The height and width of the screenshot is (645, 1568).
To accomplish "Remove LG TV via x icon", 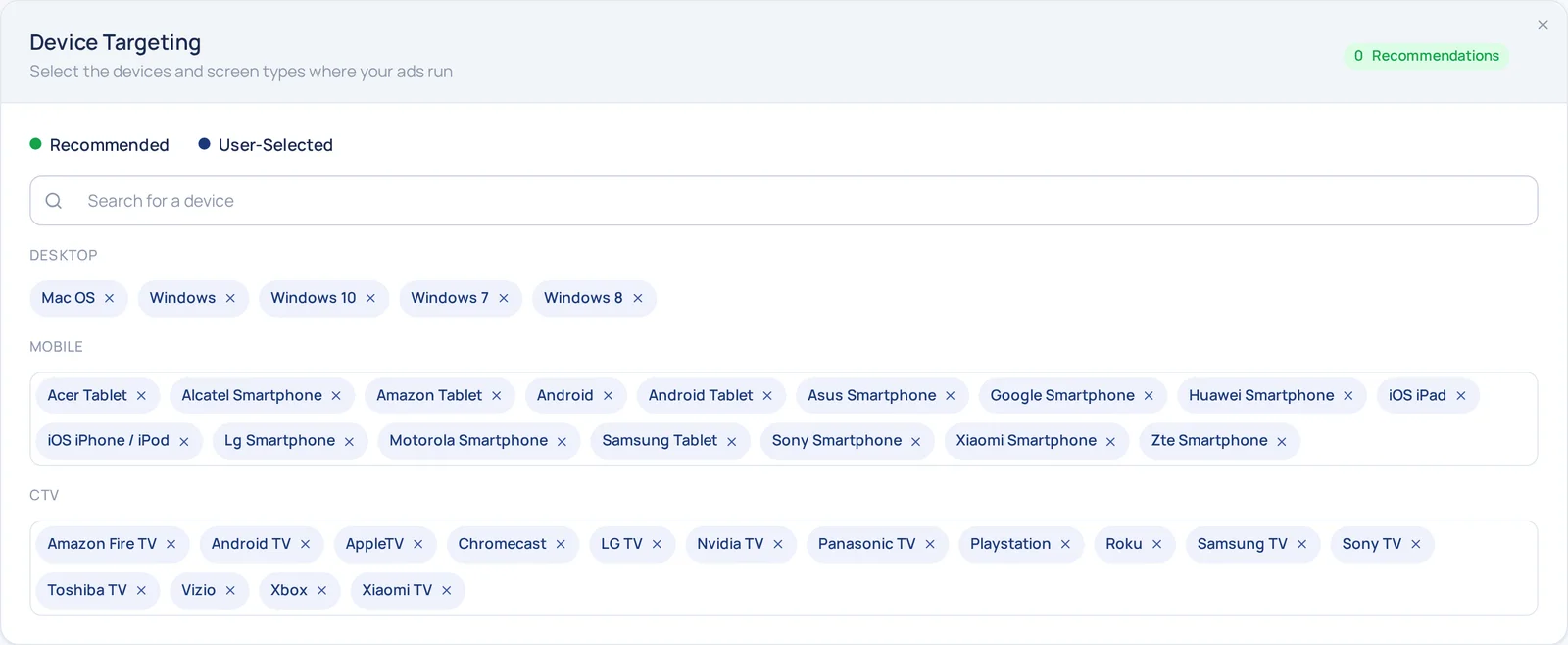I will [658, 544].
